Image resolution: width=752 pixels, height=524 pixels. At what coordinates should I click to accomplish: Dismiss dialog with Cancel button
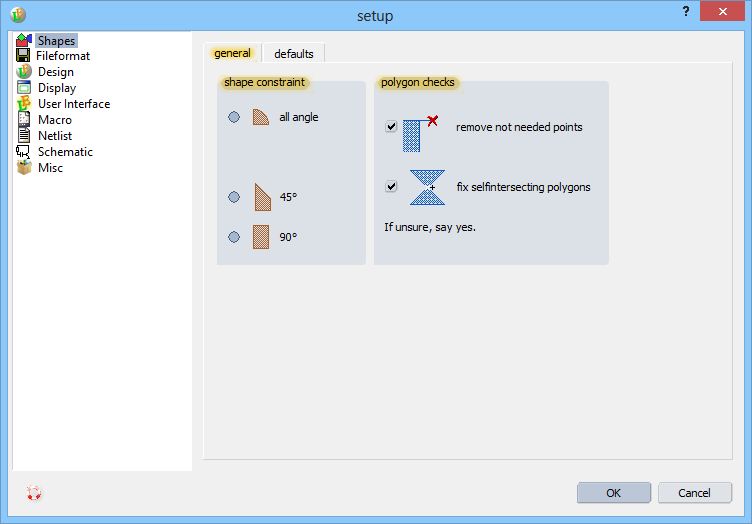pos(694,493)
